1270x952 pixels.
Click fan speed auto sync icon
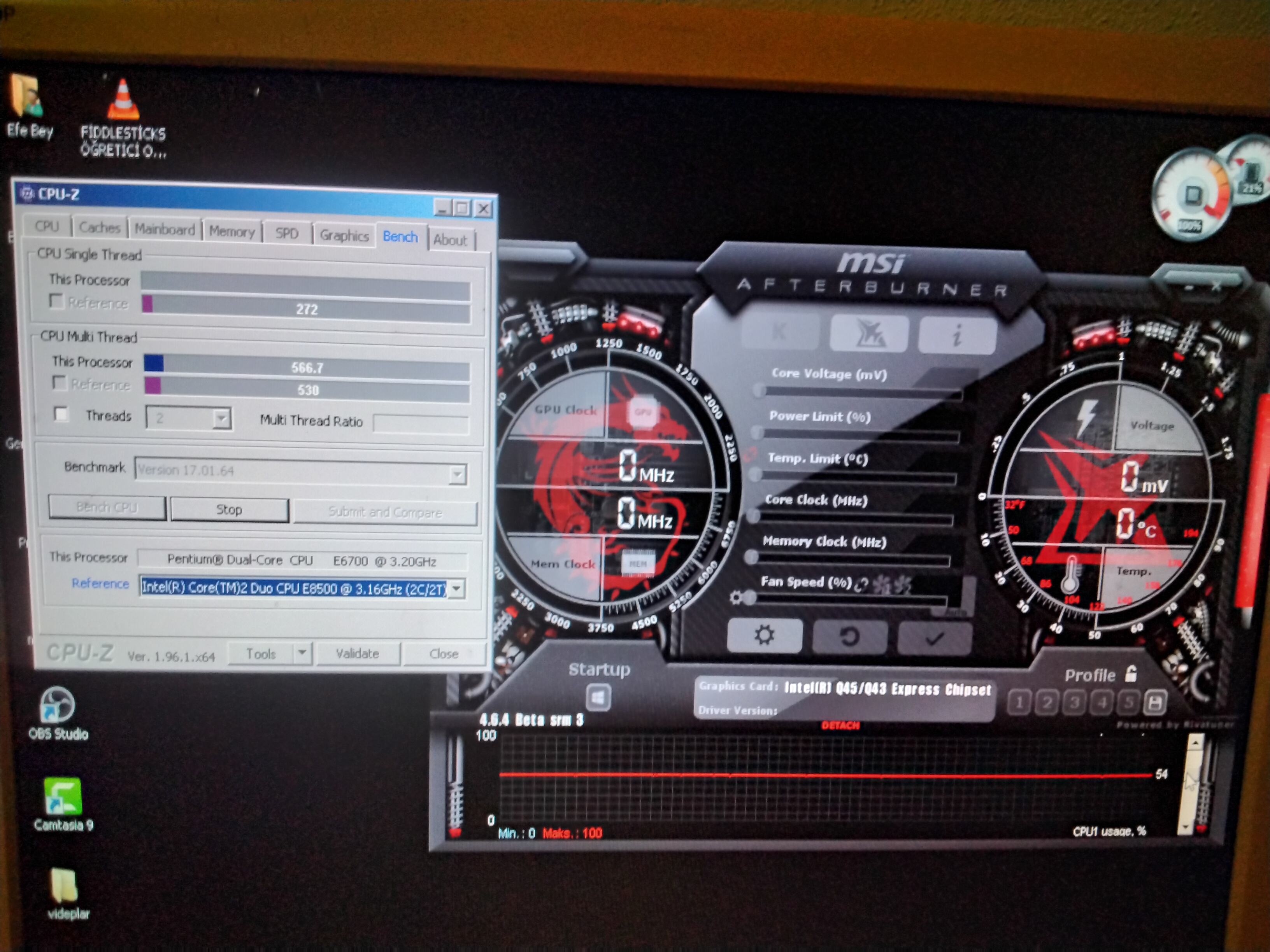pyautogui.click(x=861, y=585)
